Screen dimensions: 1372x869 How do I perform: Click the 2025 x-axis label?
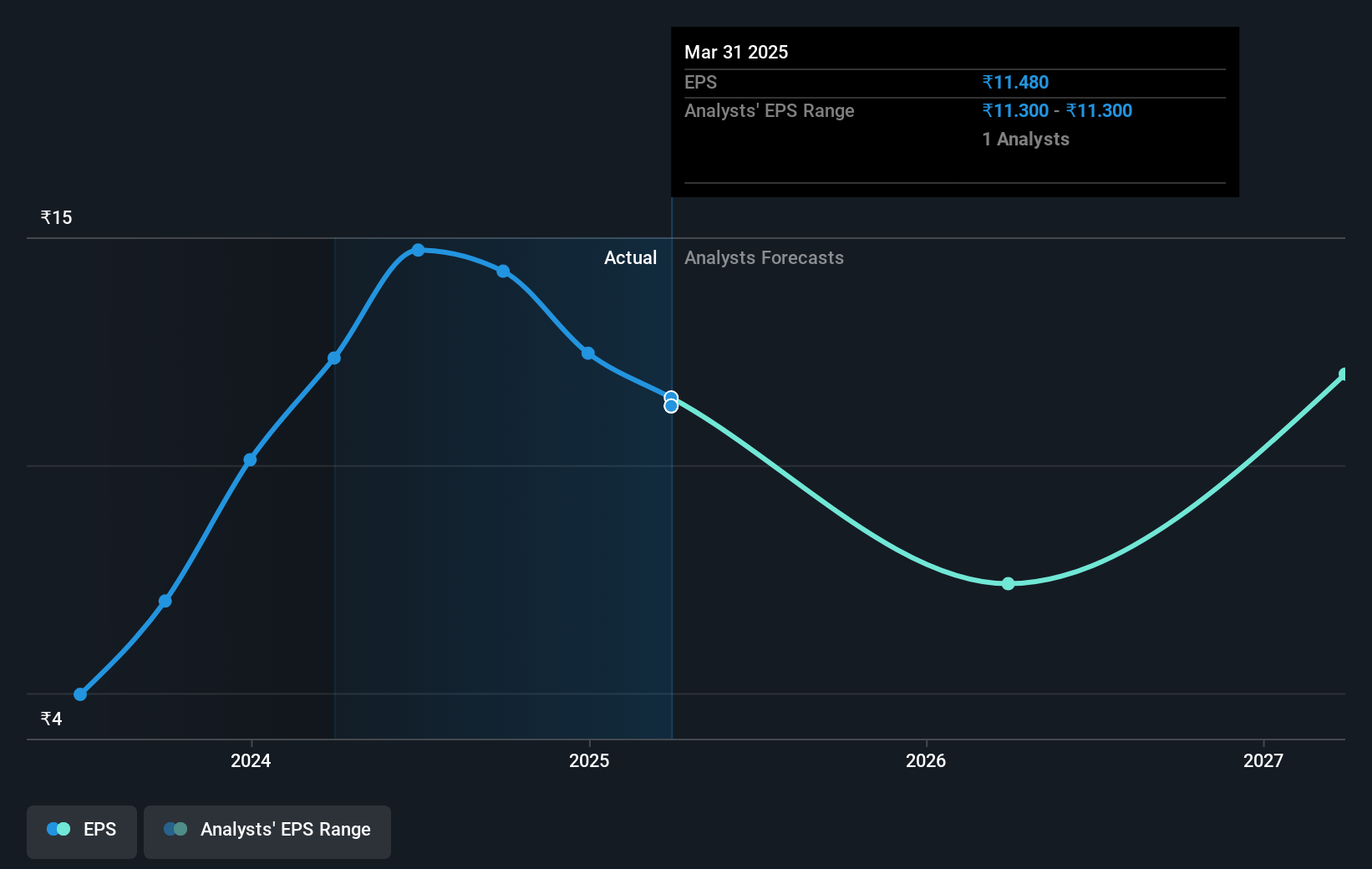coord(589,760)
